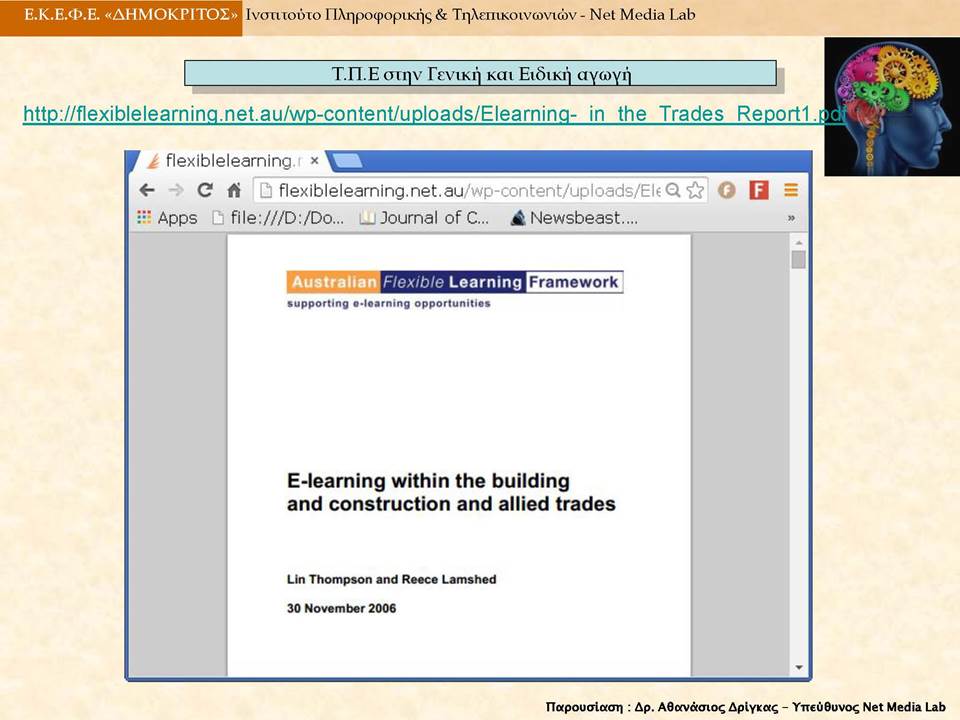The width and height of the screenshot is (960, 720).
Task: Open the Newsbeast bookmark
Action: click(574, 218)
